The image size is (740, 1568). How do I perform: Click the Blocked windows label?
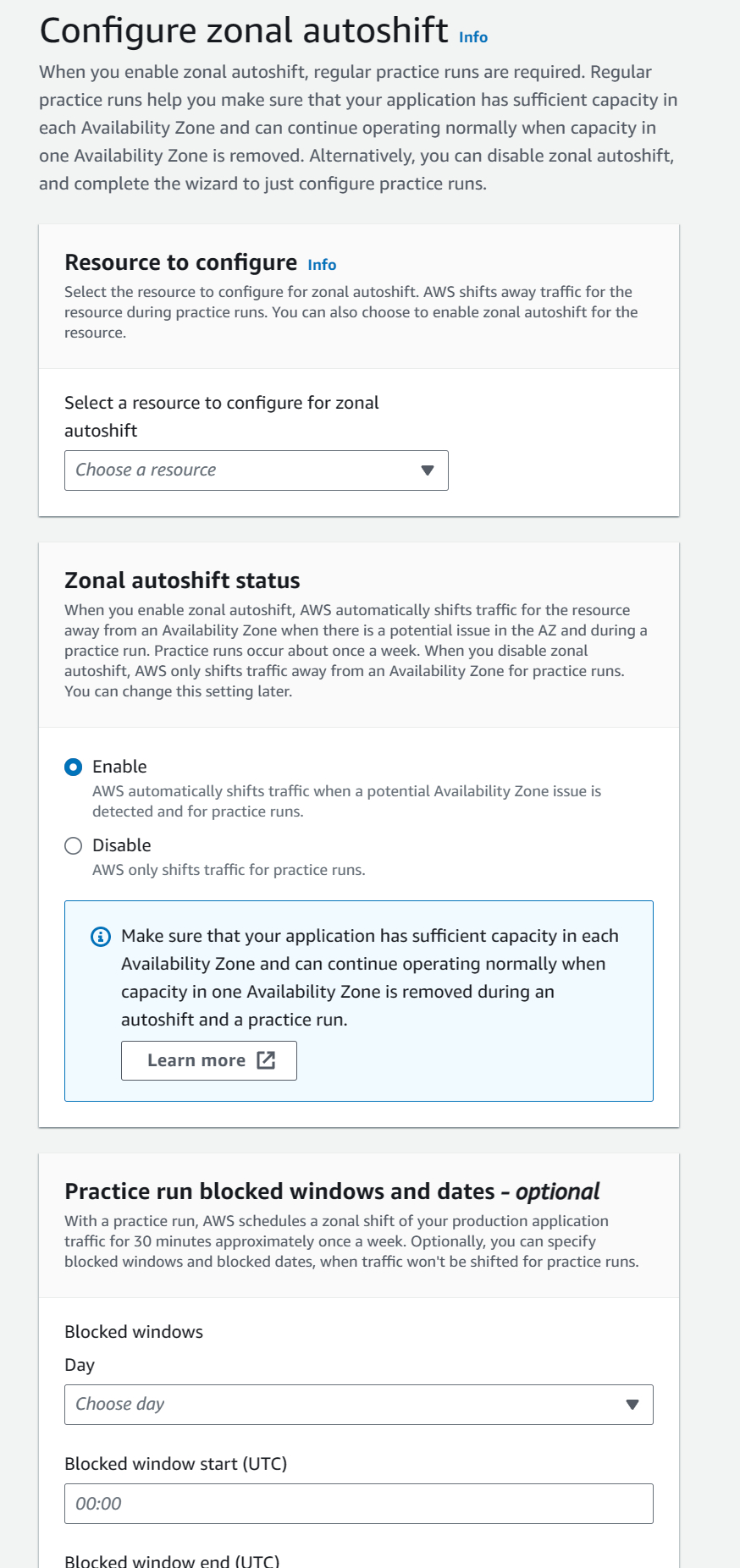pyautogui.click(x=133, y=1331)
